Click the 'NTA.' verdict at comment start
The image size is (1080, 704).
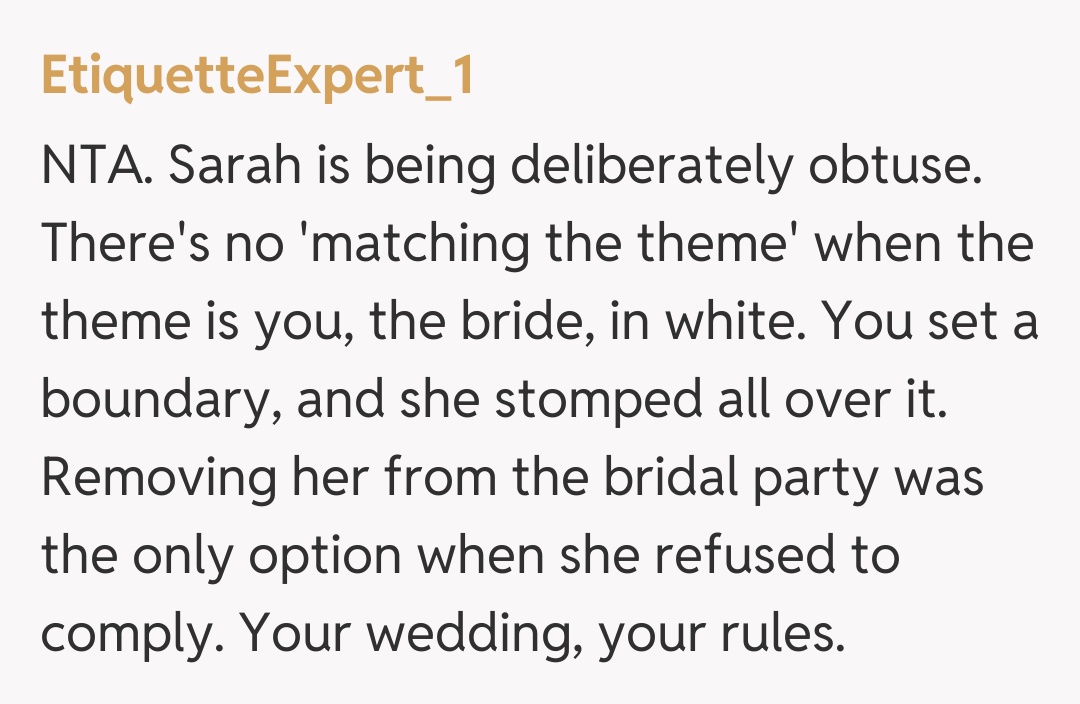coord(96,167)
